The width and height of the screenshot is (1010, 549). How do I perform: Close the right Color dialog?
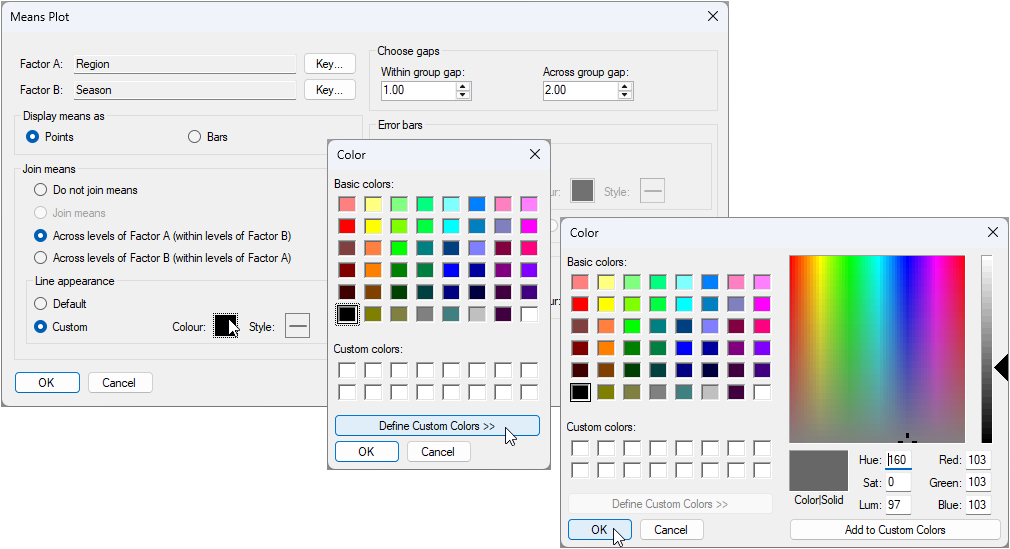[x=993, y=232]
